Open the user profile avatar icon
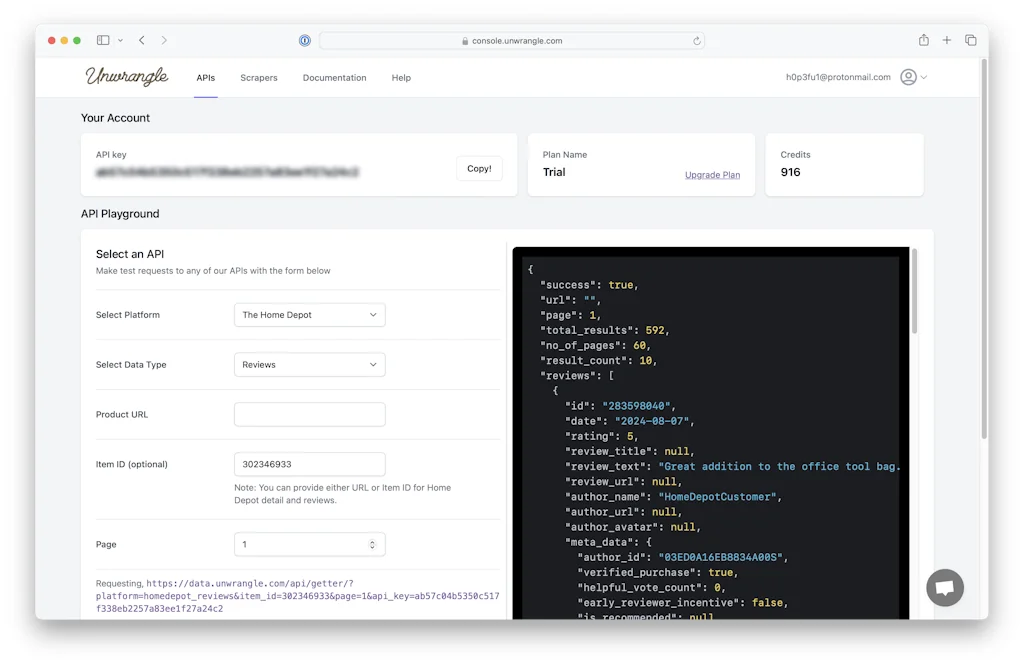The height and width of the screenshot is (666, 1024). (908, 77)
